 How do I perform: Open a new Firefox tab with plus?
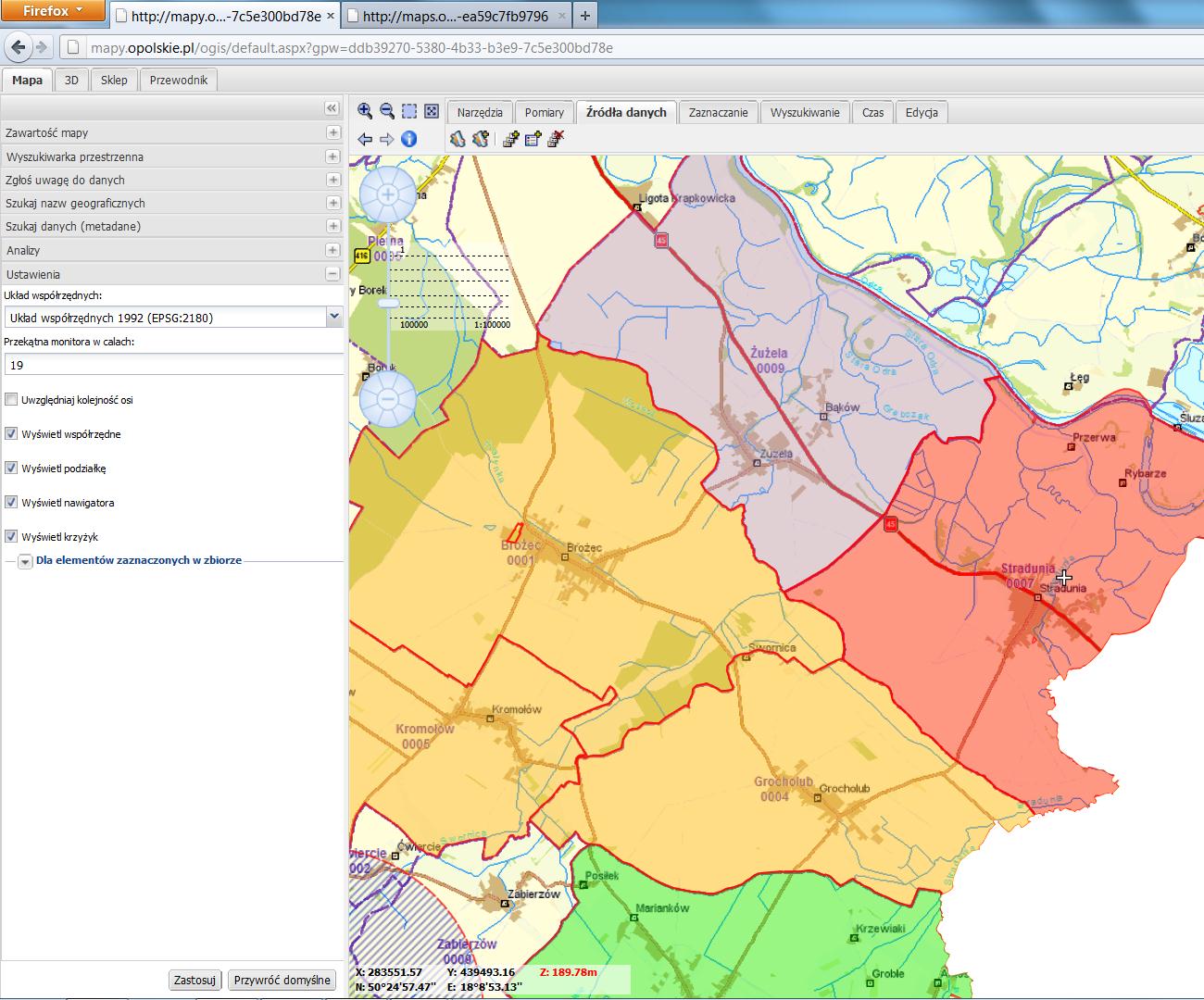[584, 15]
